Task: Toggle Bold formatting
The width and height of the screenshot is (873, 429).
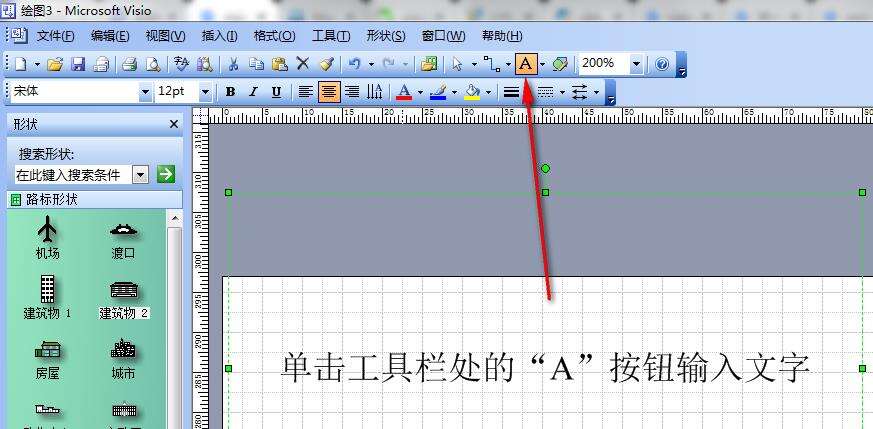Action: click(x=230, y=92)
